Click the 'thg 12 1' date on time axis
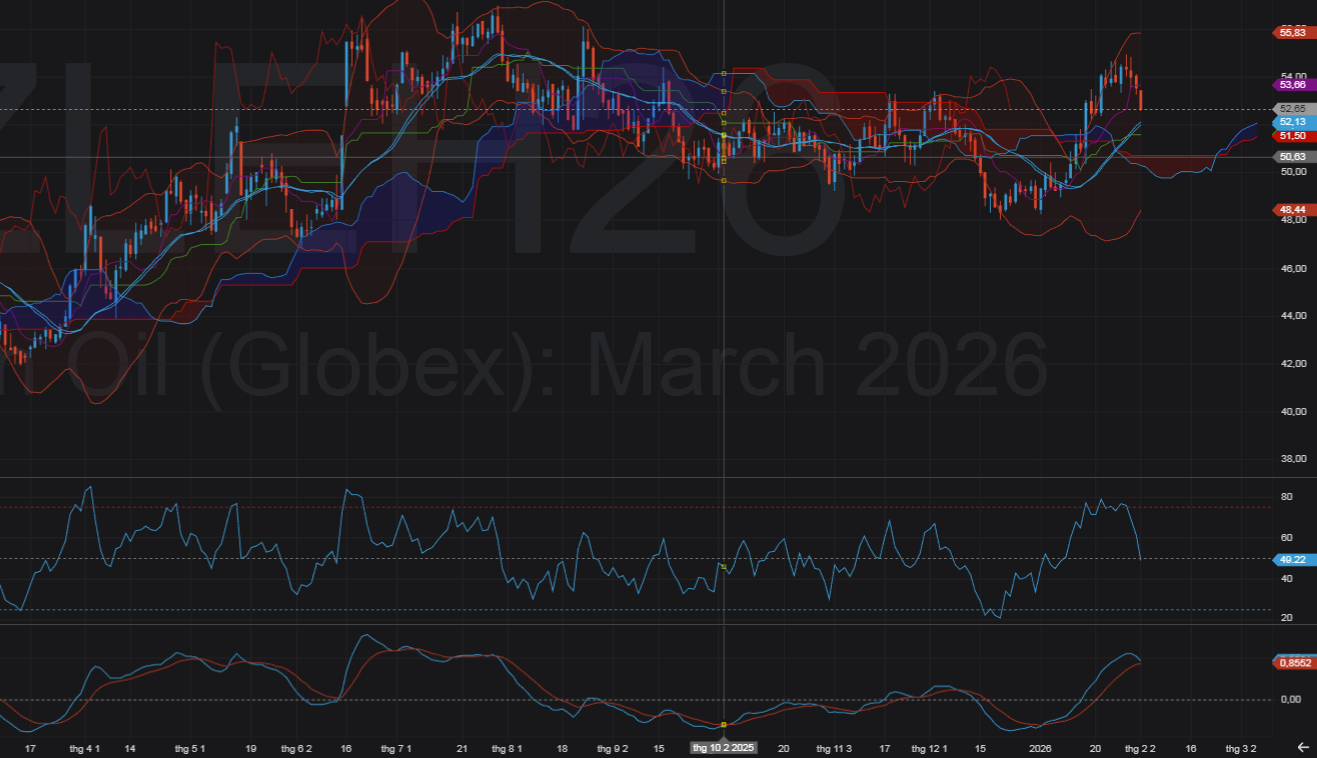The image size is (1317, 758). point(927,748)
